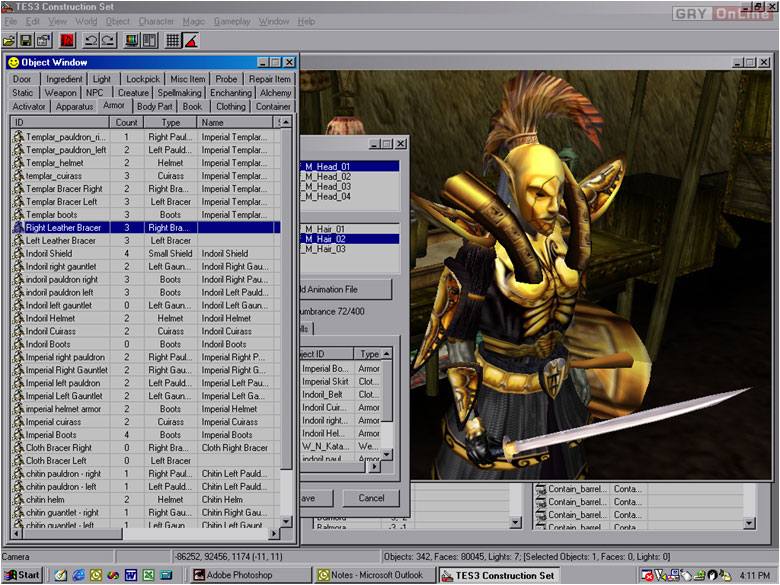Switch to the Misc Item tab
The image size is (780, 585).
click(188, 79)
